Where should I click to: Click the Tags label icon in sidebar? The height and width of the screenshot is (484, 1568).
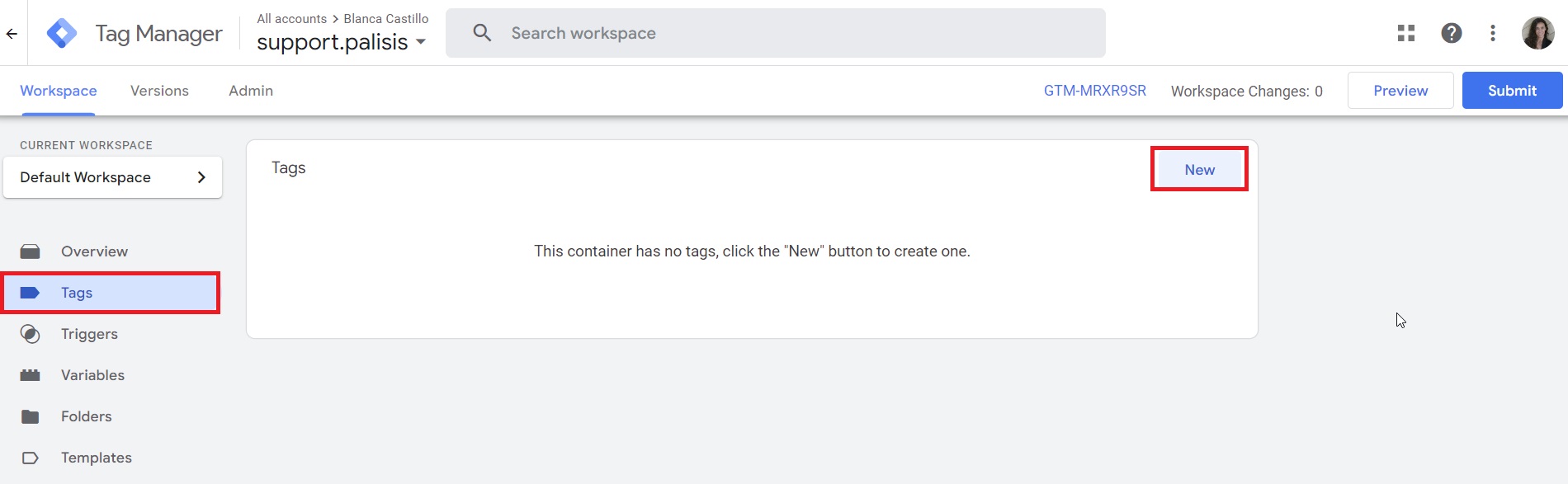click(31, 293)
